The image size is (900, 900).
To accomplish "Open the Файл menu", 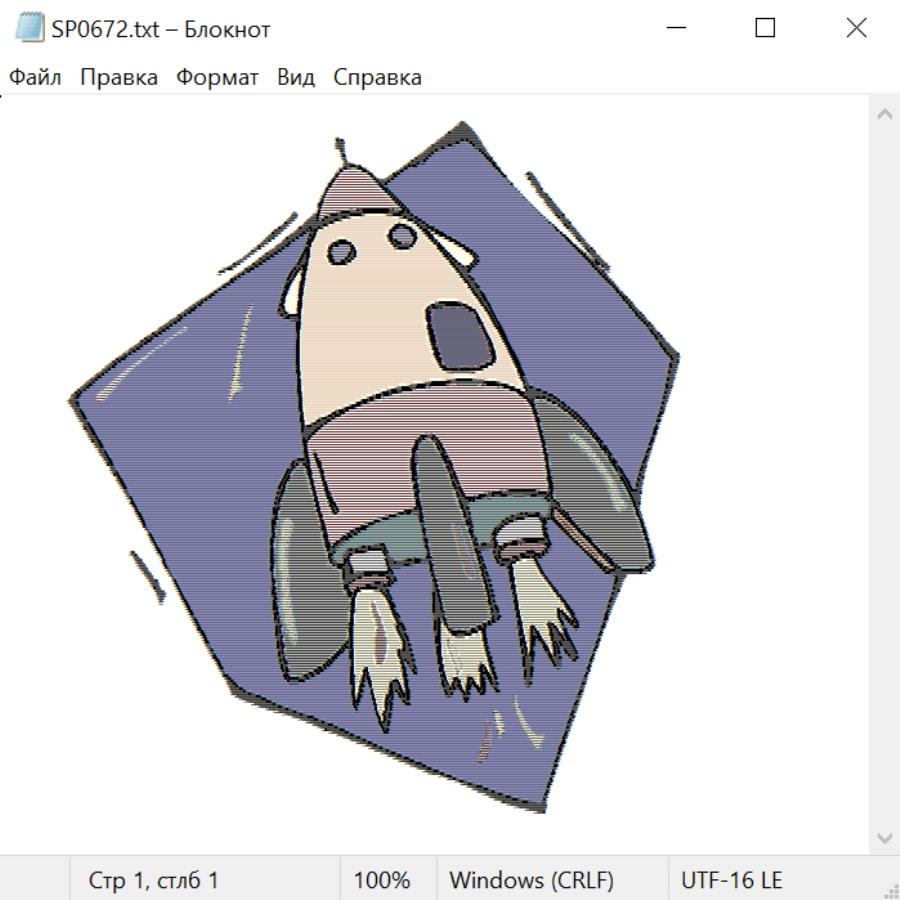I will coord(35,78).
